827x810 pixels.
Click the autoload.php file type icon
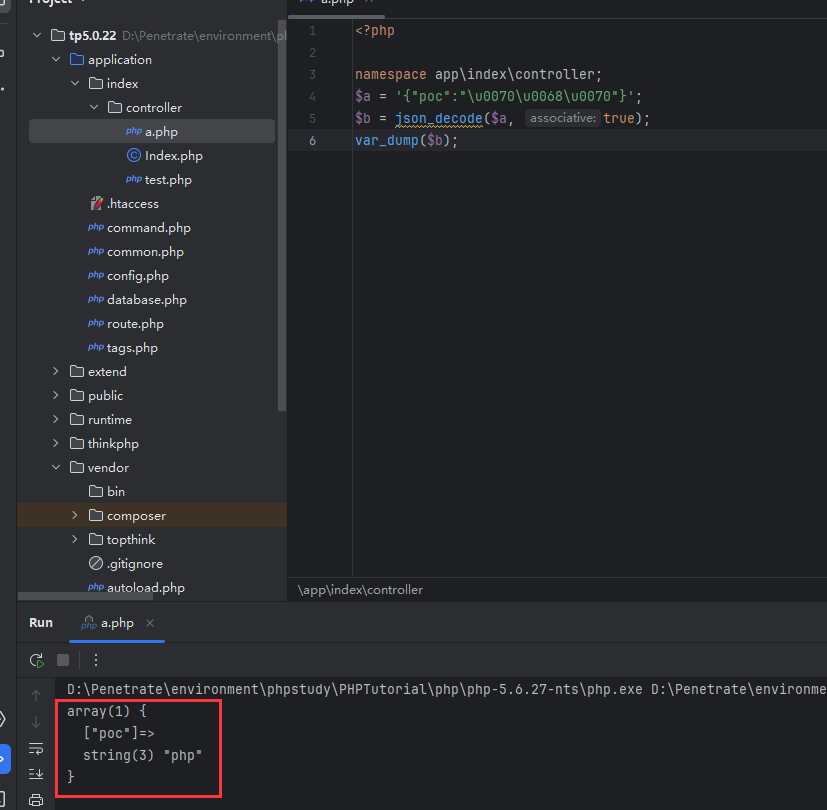(96, 587)
